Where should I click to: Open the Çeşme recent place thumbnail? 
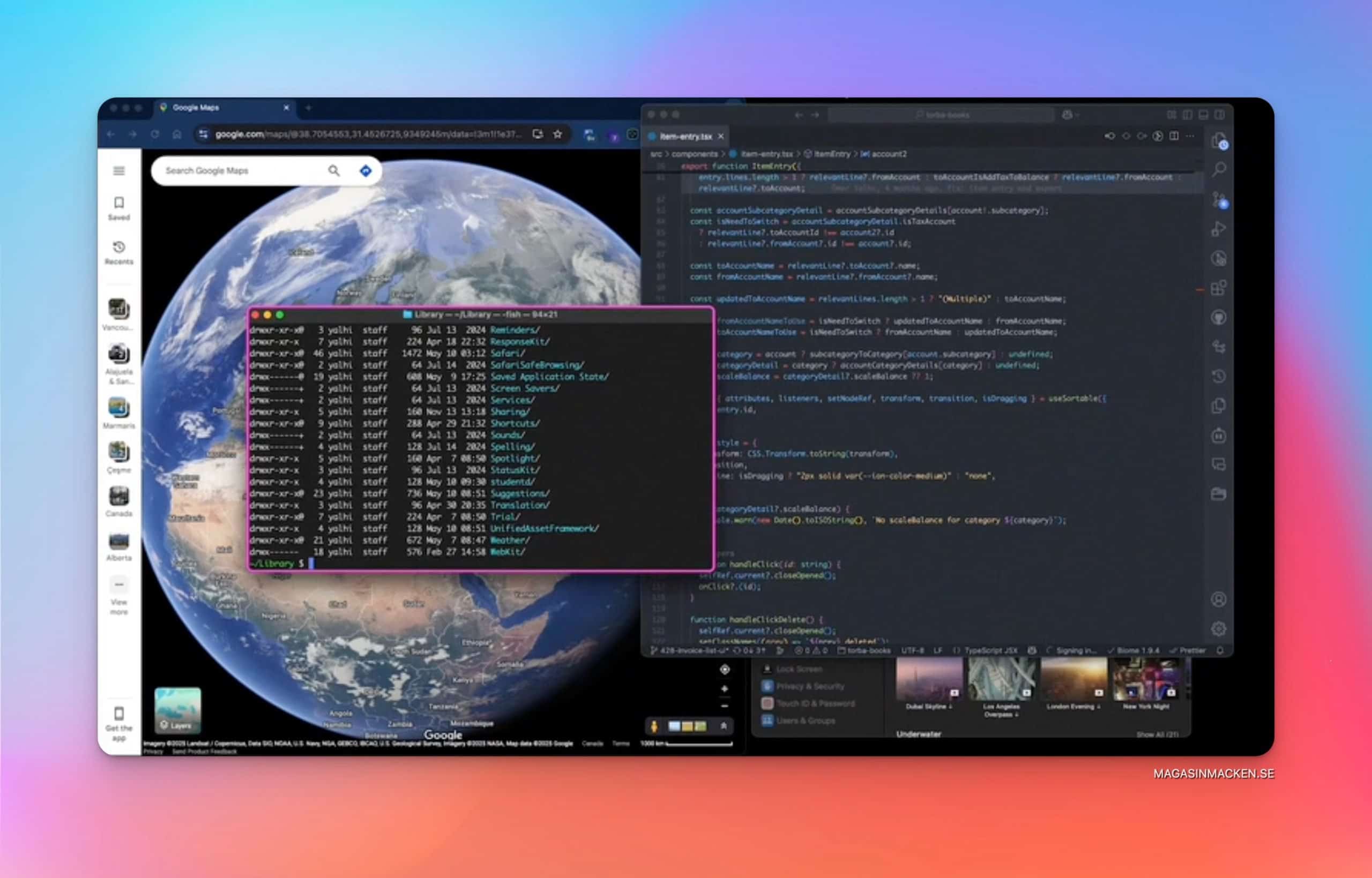tap(118, 452)
